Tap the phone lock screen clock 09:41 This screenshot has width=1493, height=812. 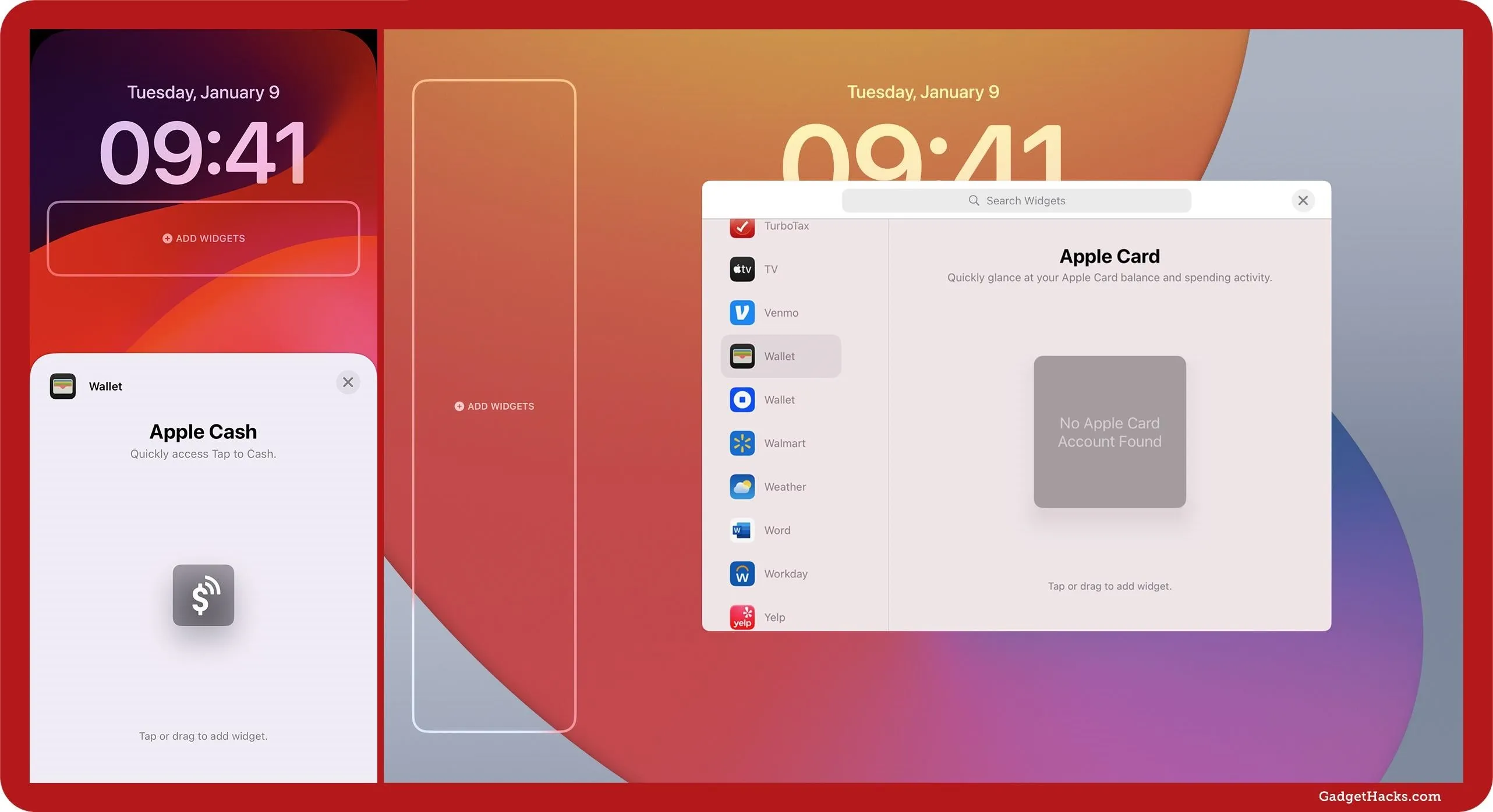pos(203,153)
